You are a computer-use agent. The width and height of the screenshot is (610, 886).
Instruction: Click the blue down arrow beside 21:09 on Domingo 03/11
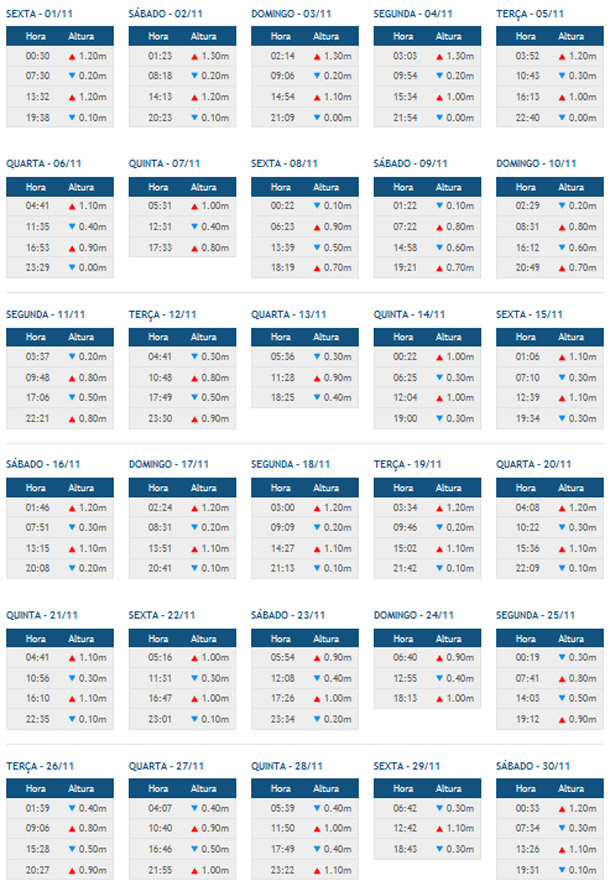317,117
